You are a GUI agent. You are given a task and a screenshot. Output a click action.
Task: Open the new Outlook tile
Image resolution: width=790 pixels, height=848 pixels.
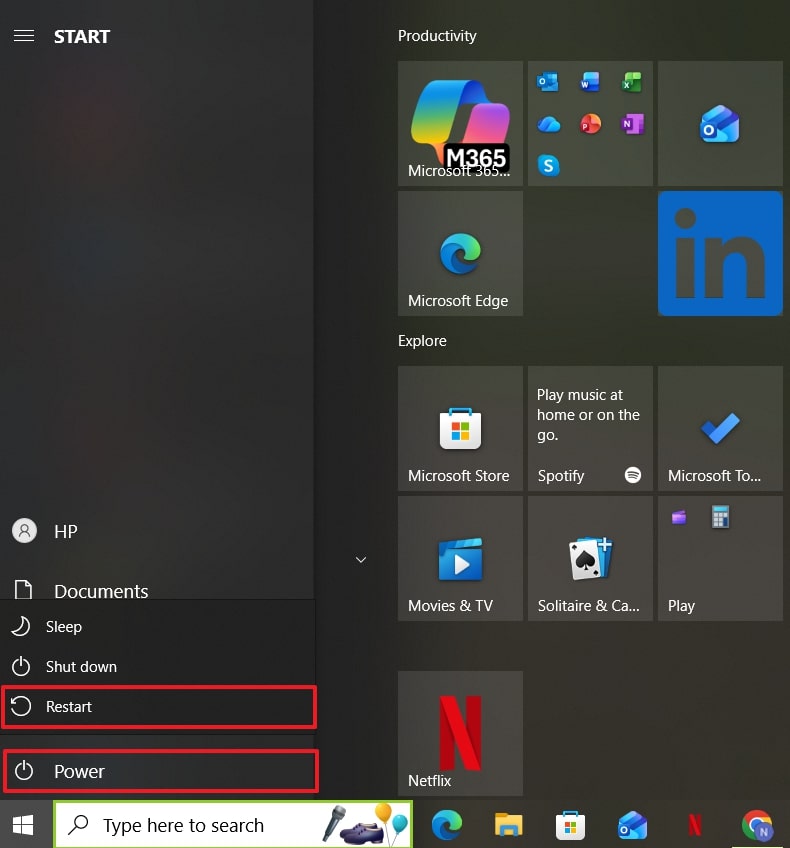[x=720, y=123]
